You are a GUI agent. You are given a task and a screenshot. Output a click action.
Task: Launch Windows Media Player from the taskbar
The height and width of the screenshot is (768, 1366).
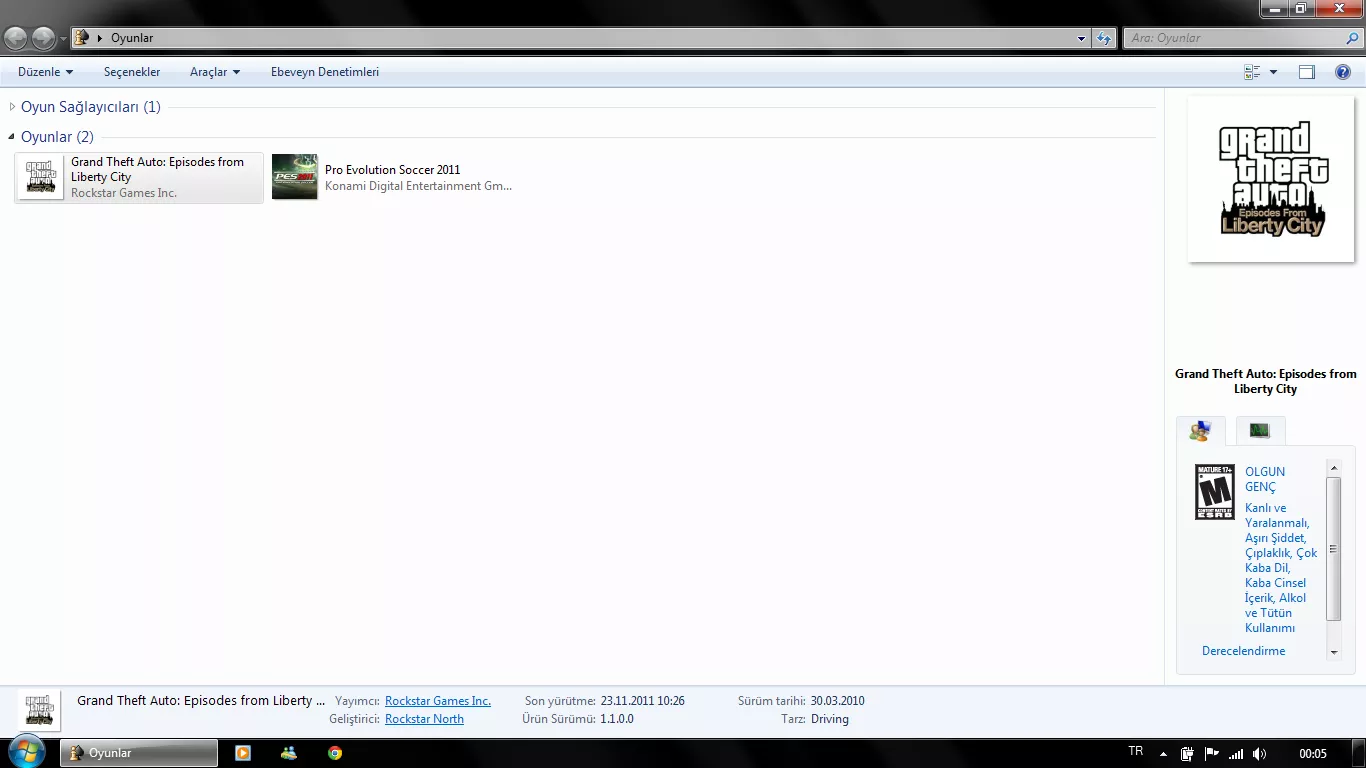tap(243, 753)
